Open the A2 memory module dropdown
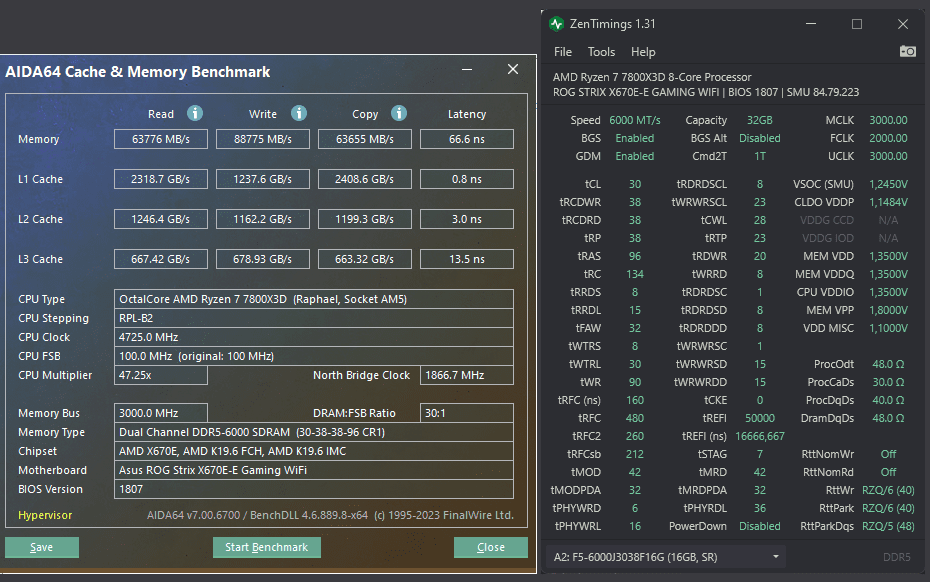The image size is (930, 582). 665,557
